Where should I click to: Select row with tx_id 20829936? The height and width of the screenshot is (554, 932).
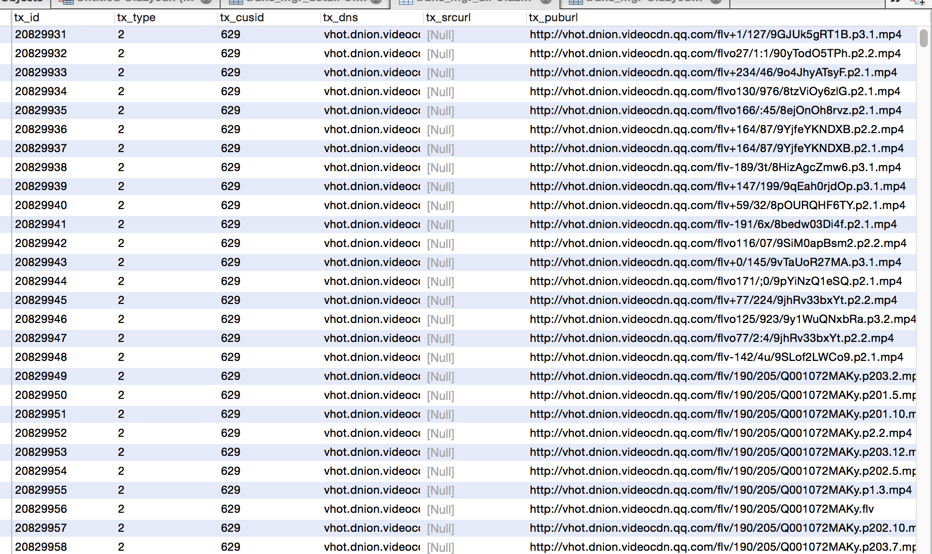464,130
